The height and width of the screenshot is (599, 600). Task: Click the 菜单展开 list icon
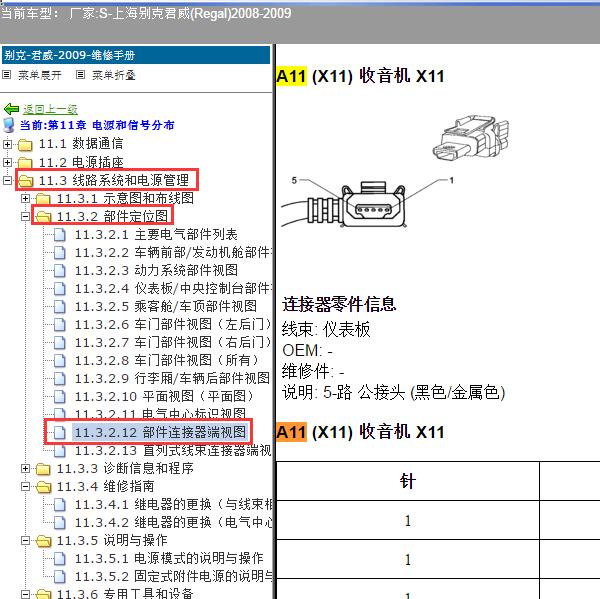pyautogui.click(x=7, y=75)
